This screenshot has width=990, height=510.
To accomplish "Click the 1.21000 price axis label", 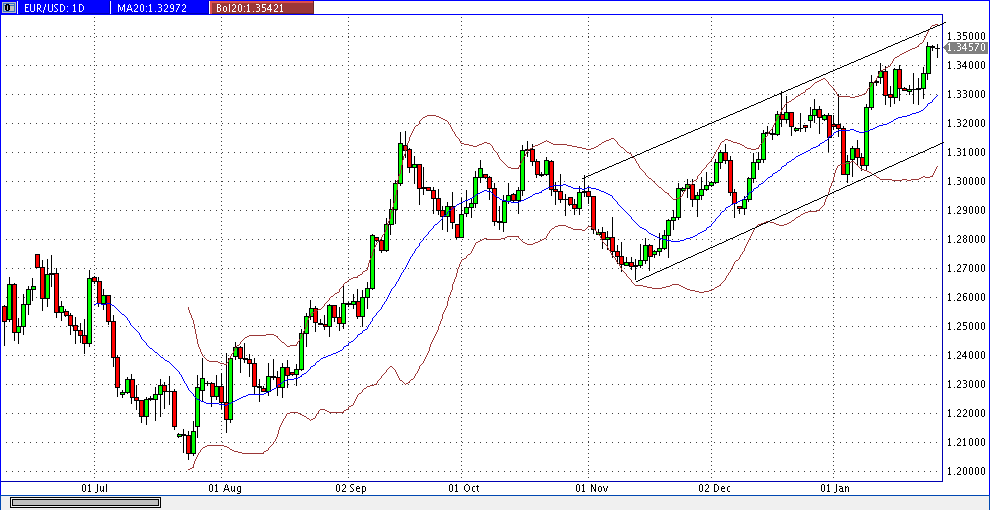I will pyautogui.click(x=965, y=442).
